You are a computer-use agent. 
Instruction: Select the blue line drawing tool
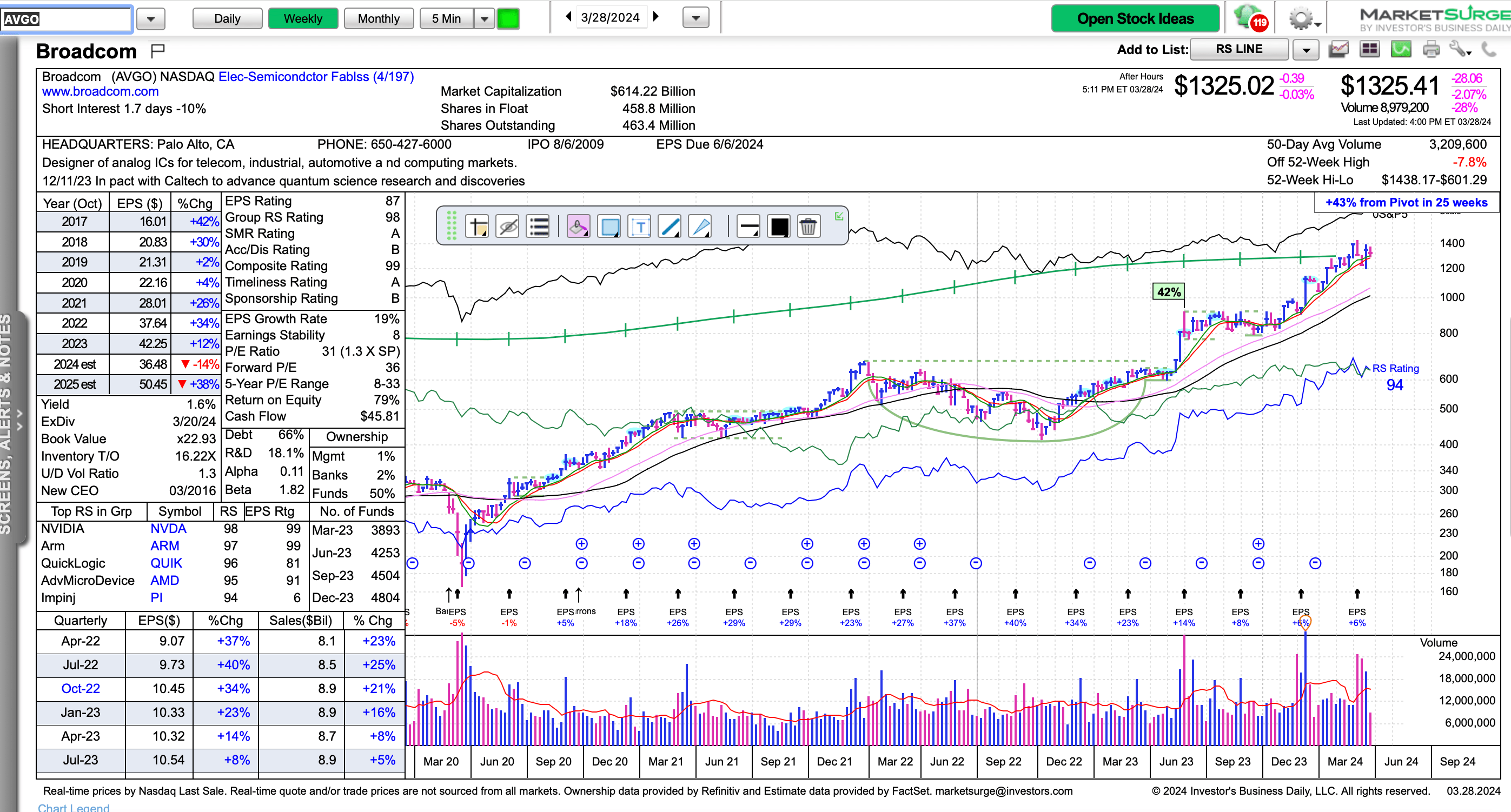click(x=670, y=227)
